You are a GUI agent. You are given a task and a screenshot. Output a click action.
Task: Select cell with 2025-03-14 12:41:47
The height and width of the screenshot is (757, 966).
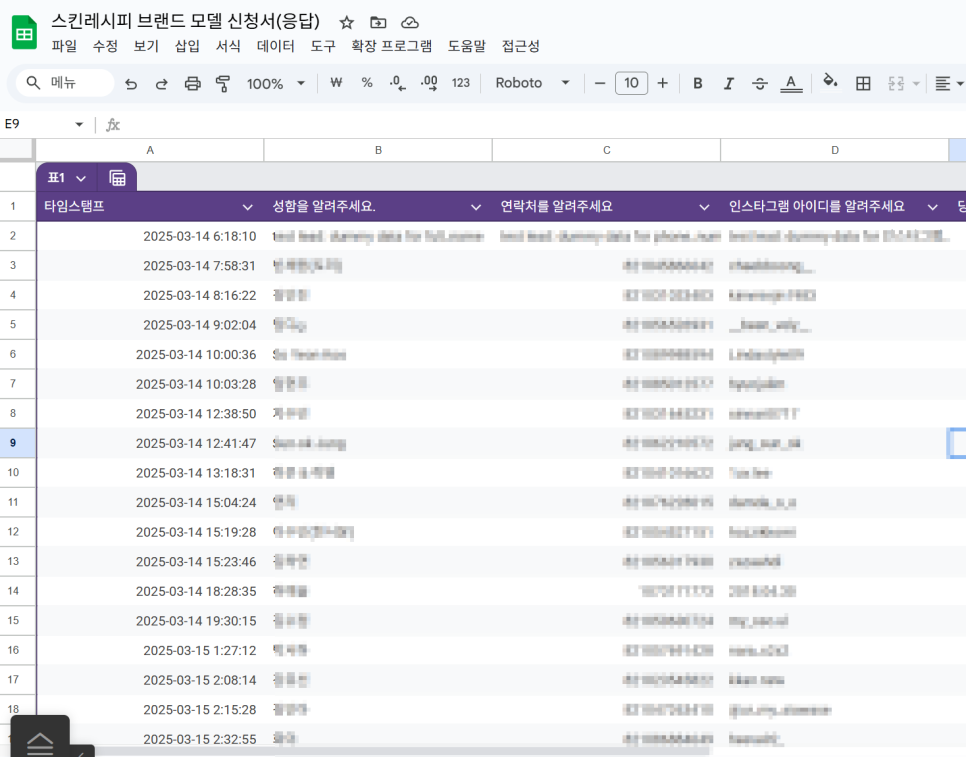(x=150, y=443)
